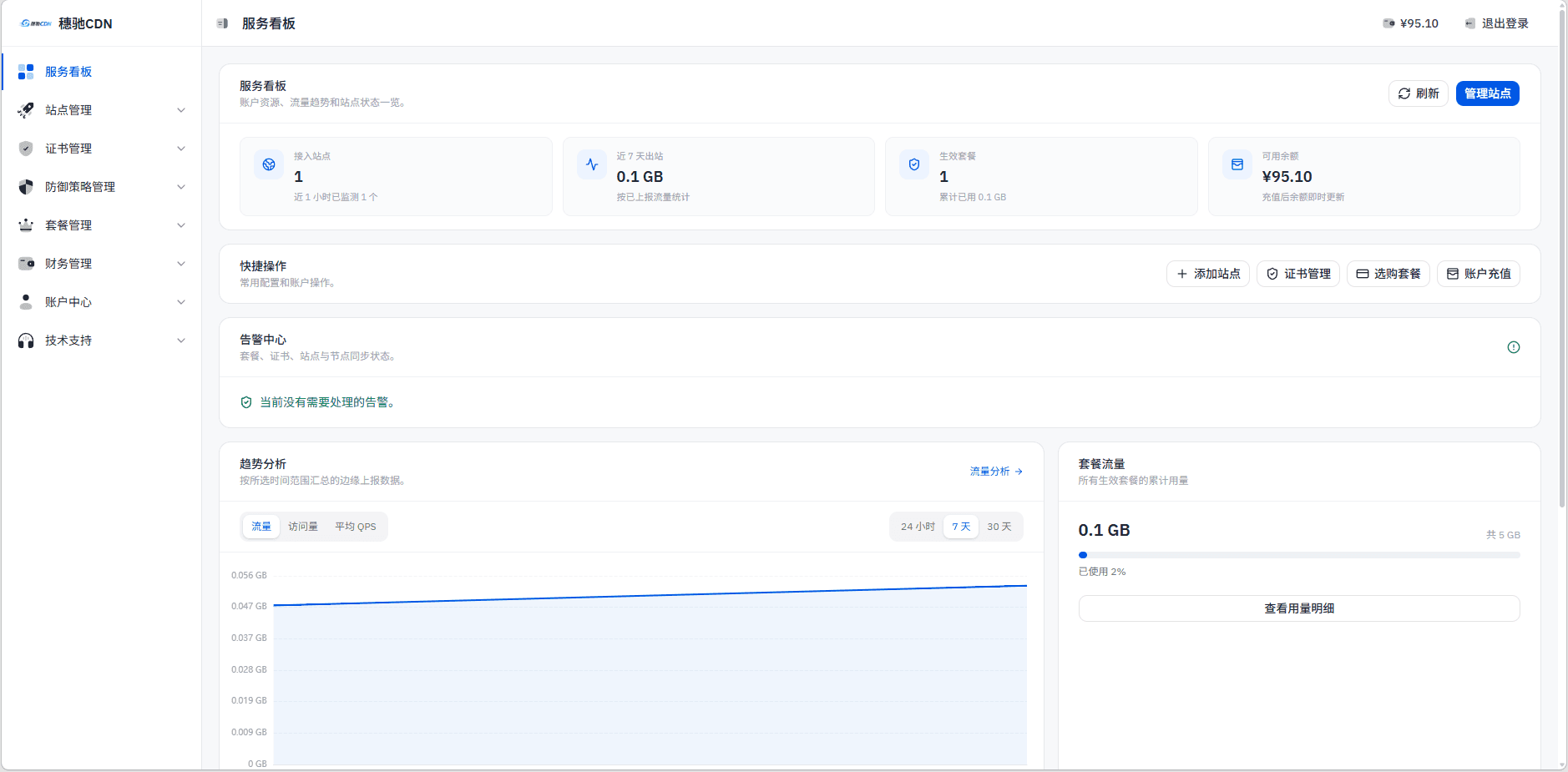The image size is (1568, 772).
Task: Click 累计已用 0.1 GB text
Action: click(x=973, y=197)
